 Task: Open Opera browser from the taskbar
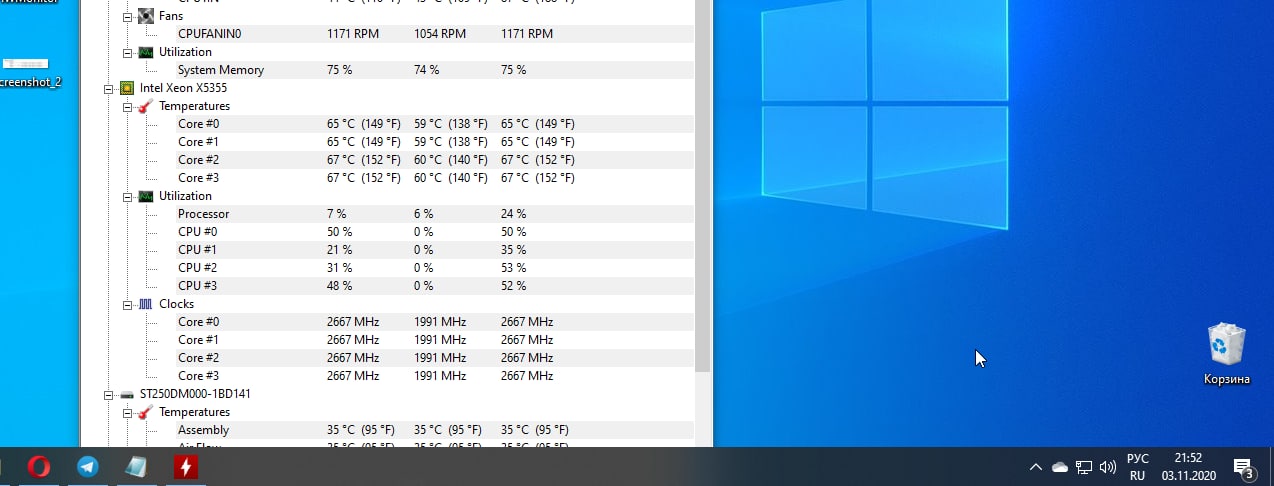pyautogui.click(x=39, y=467)
